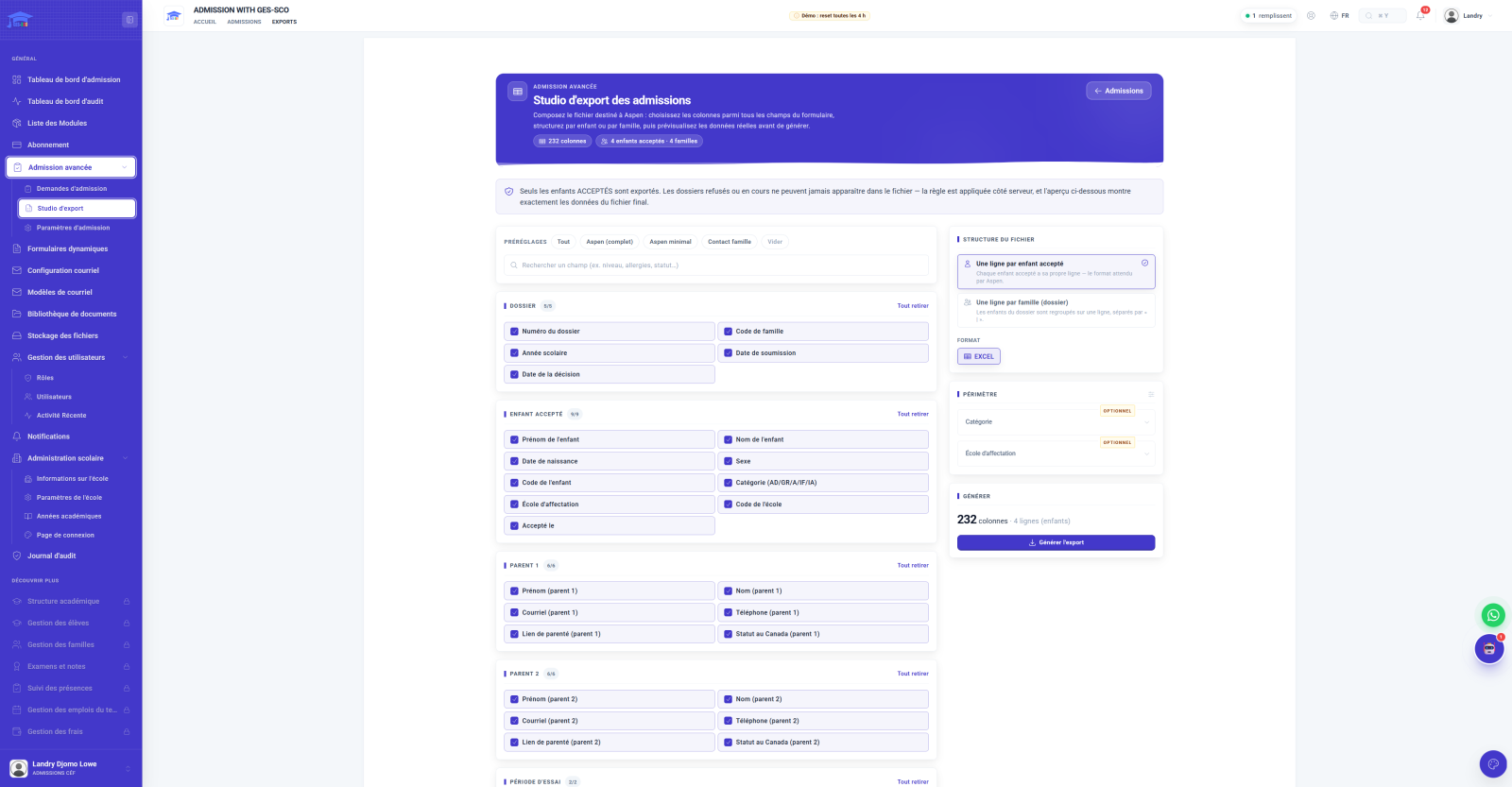This screenshot has height=787, width=1512.
Task: Click the padlock next to Gestion des élèves
Action: 126,623
